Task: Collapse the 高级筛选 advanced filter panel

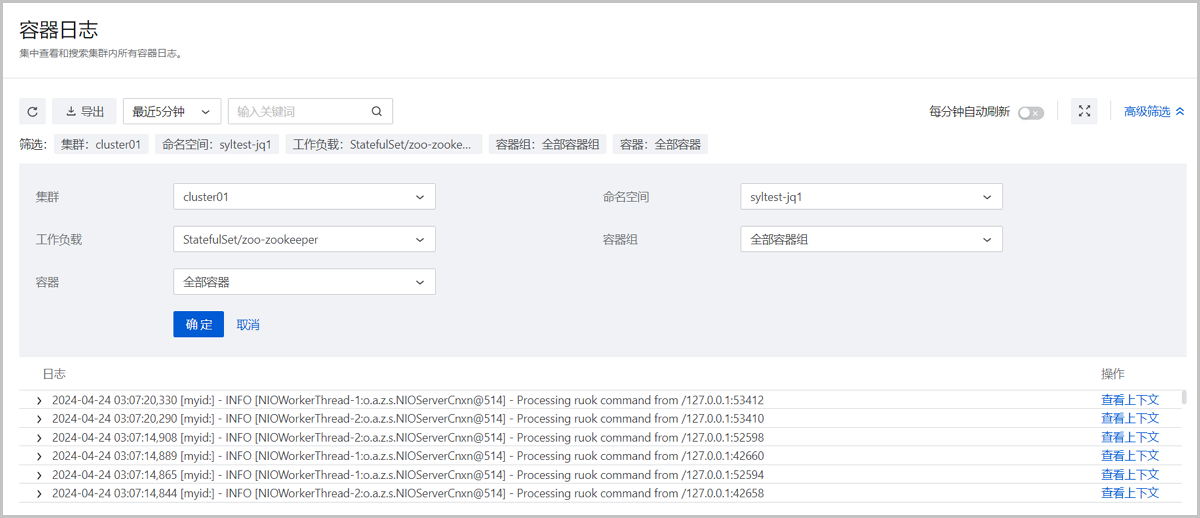Action: point(1154,112)
